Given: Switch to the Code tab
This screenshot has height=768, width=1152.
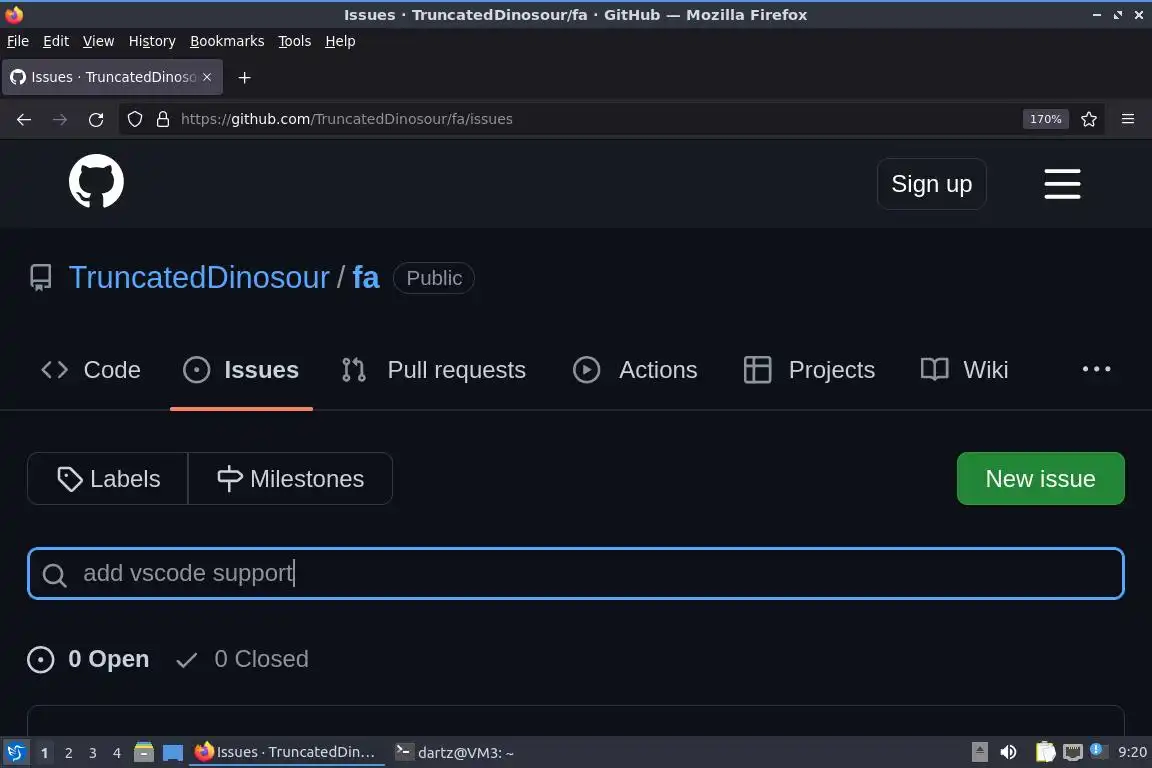Looking at the screenshot, I should [90, 370].
